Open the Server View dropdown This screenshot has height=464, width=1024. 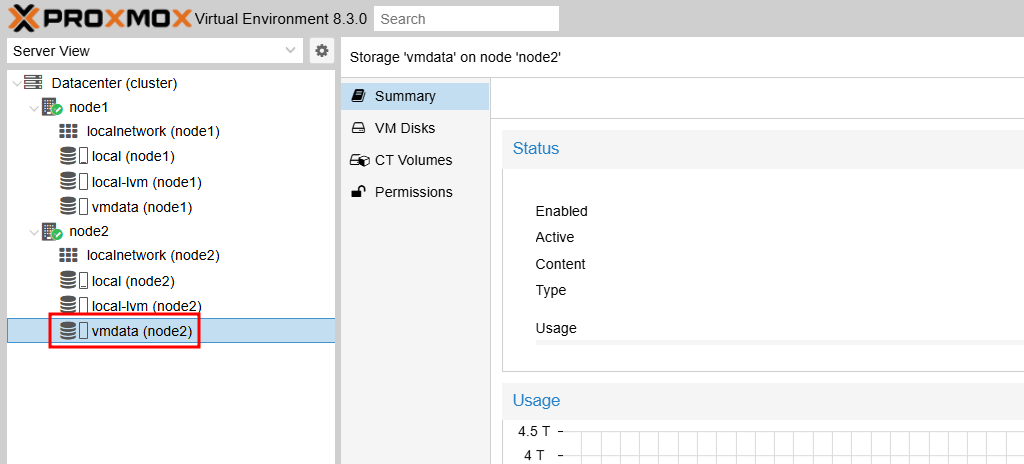coord(155,51)
